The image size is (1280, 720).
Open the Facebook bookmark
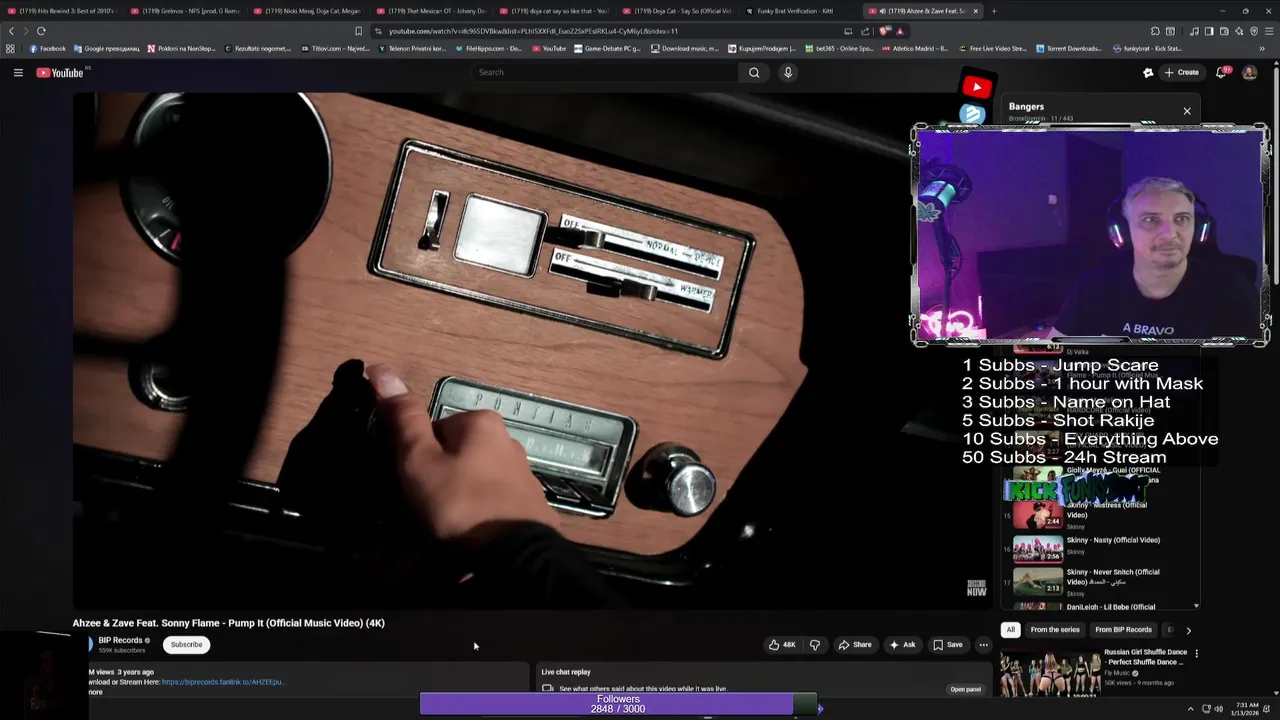(x=47, y=48)
